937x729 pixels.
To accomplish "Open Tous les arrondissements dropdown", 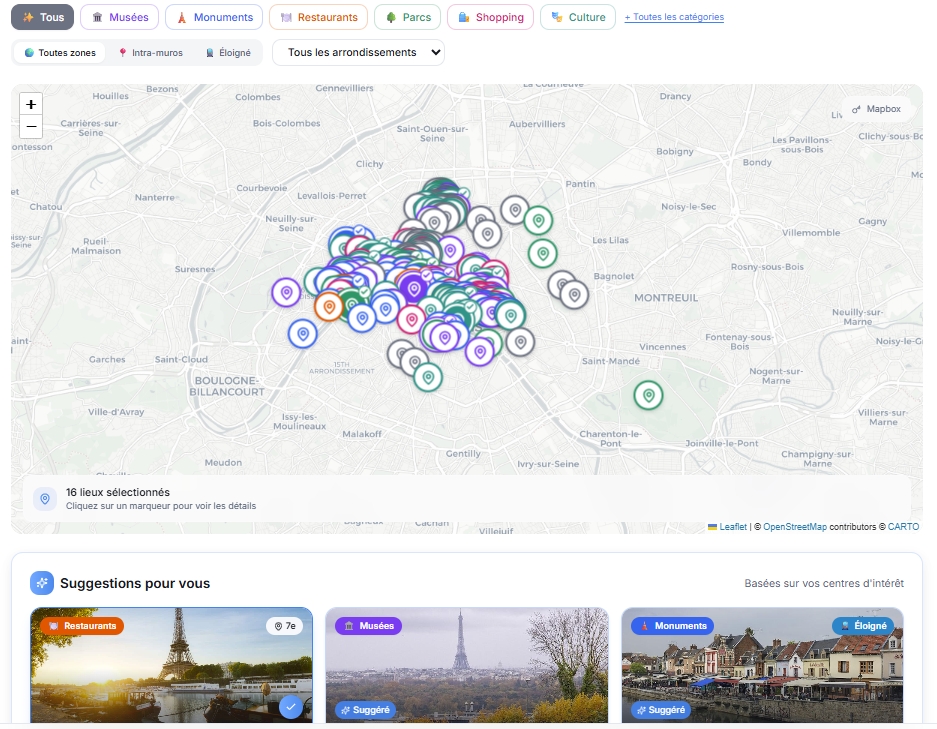I will (x=358, y=53).
